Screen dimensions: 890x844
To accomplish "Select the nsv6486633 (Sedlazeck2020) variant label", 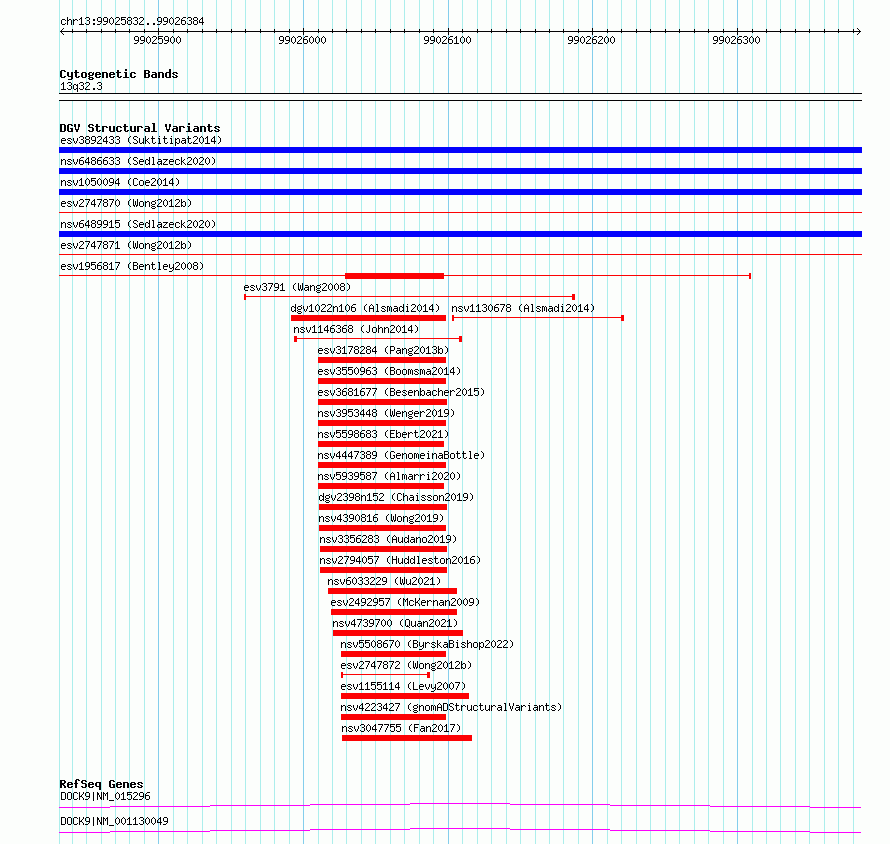I will [x=138, y=161].
